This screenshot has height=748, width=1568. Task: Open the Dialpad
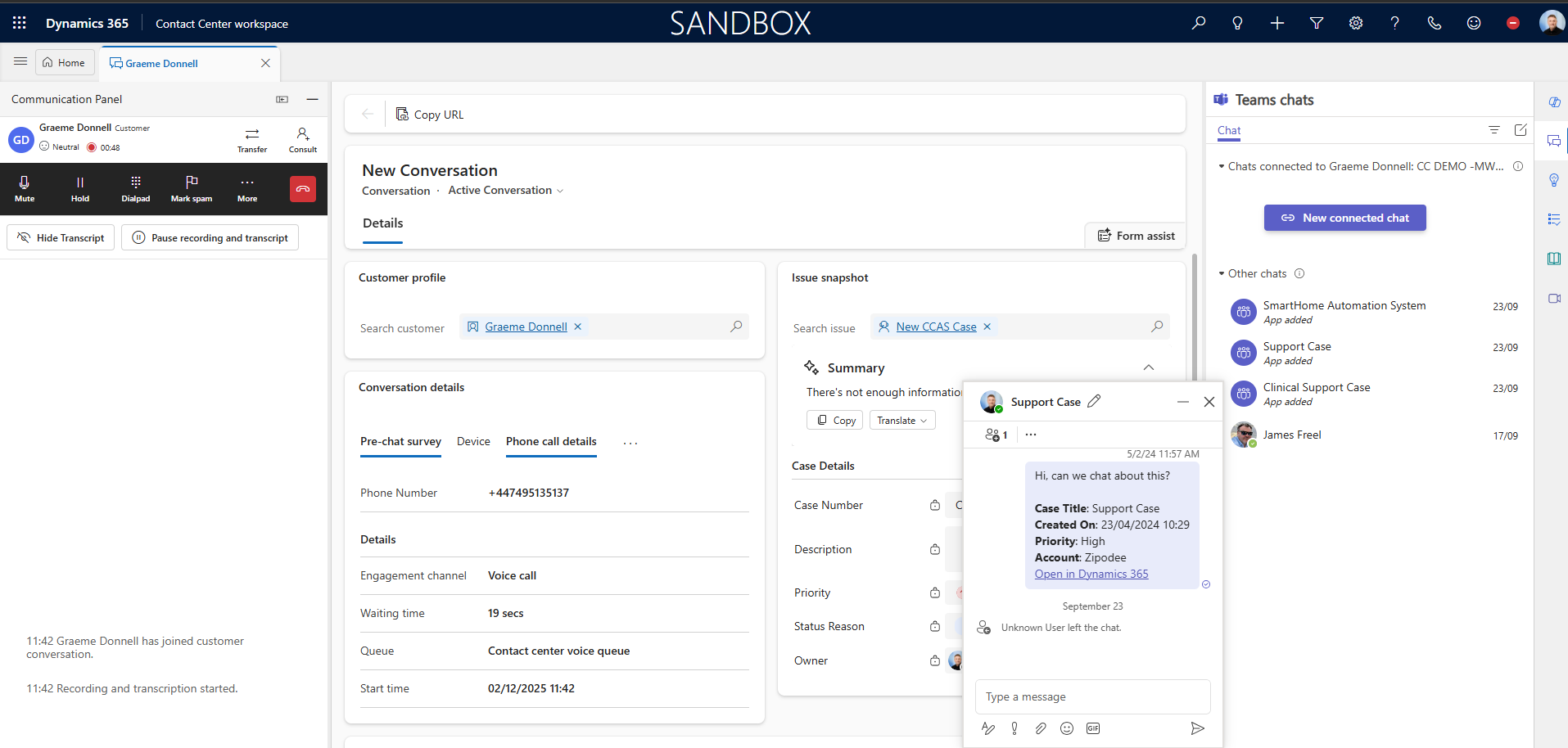[136, 189]
